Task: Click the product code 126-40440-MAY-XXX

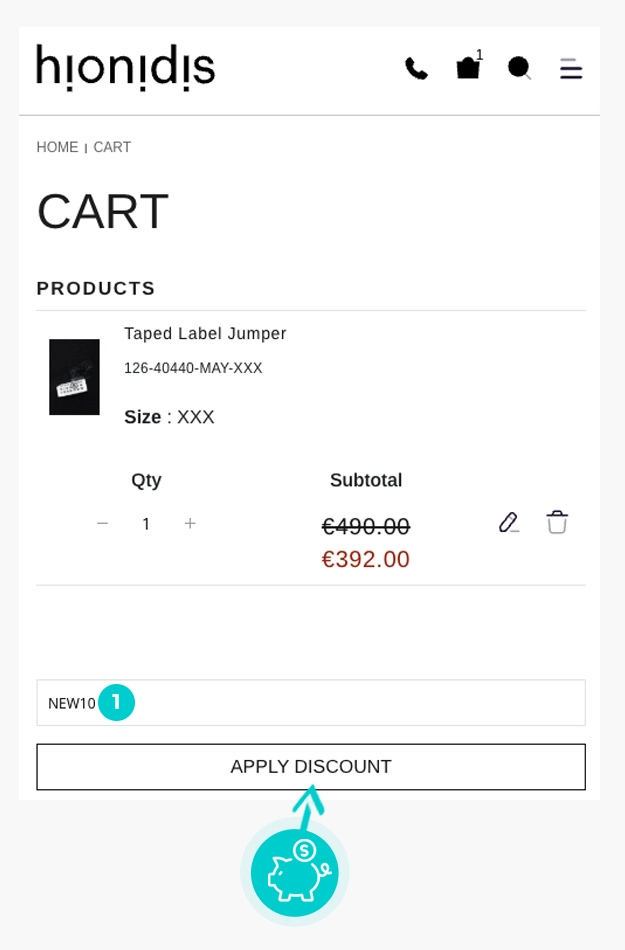Action: (193, 369)
